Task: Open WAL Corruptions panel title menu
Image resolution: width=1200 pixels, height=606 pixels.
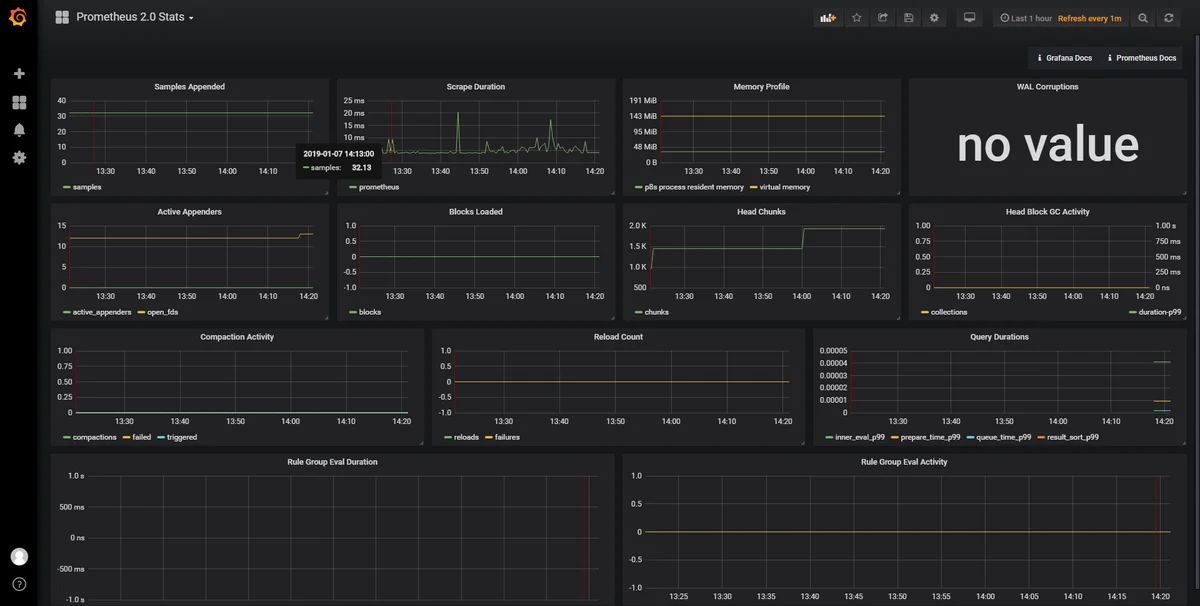Action: (x=1047, y=87)
